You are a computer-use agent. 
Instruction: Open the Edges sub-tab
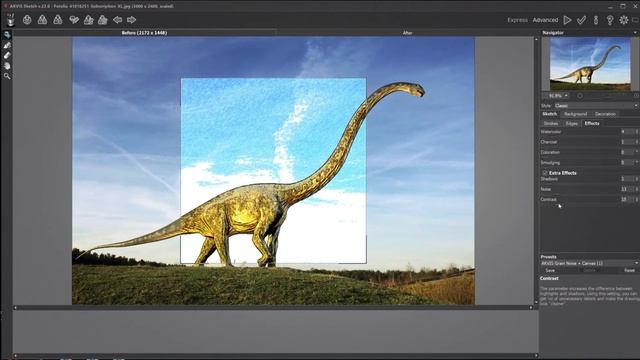(572, 123)
